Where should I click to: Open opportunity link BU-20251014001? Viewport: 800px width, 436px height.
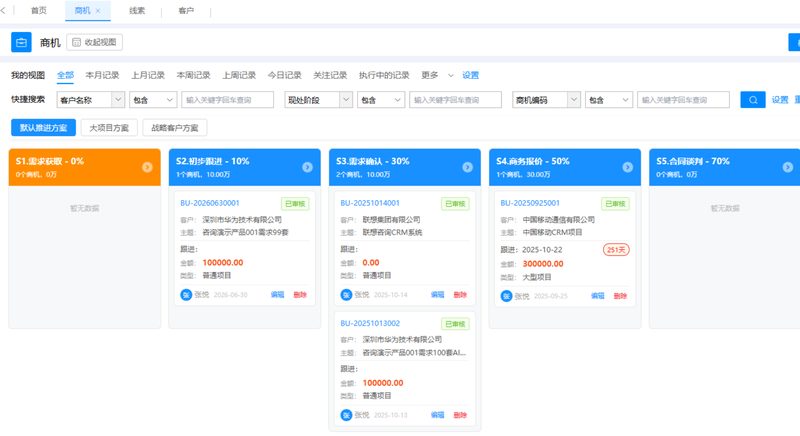[x=370, y=203]
